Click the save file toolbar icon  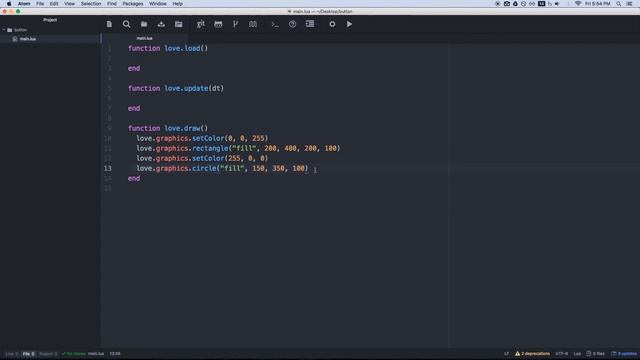click(x=161, y=24)
